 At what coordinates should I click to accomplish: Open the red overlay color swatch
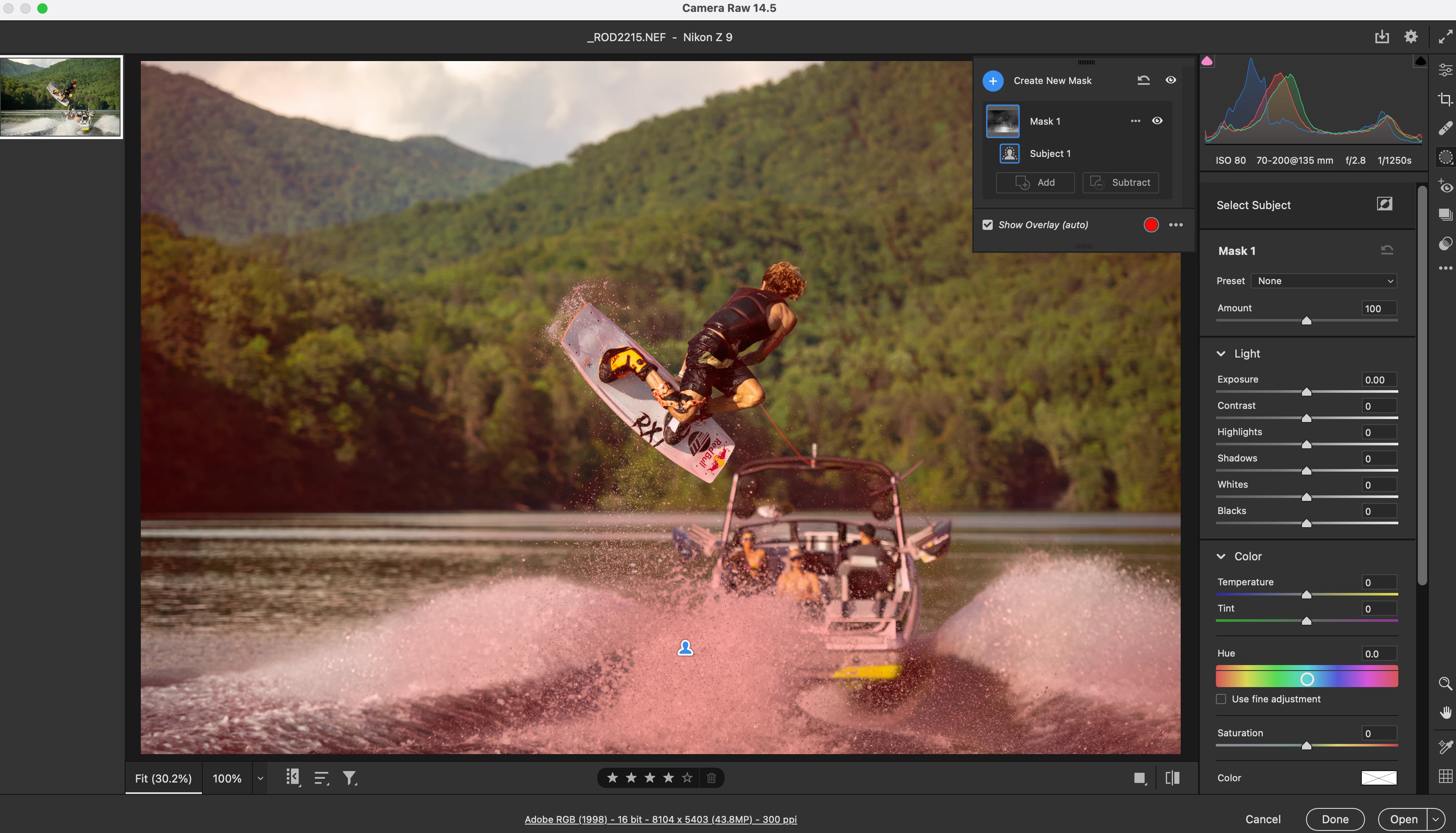point(1151,225)
